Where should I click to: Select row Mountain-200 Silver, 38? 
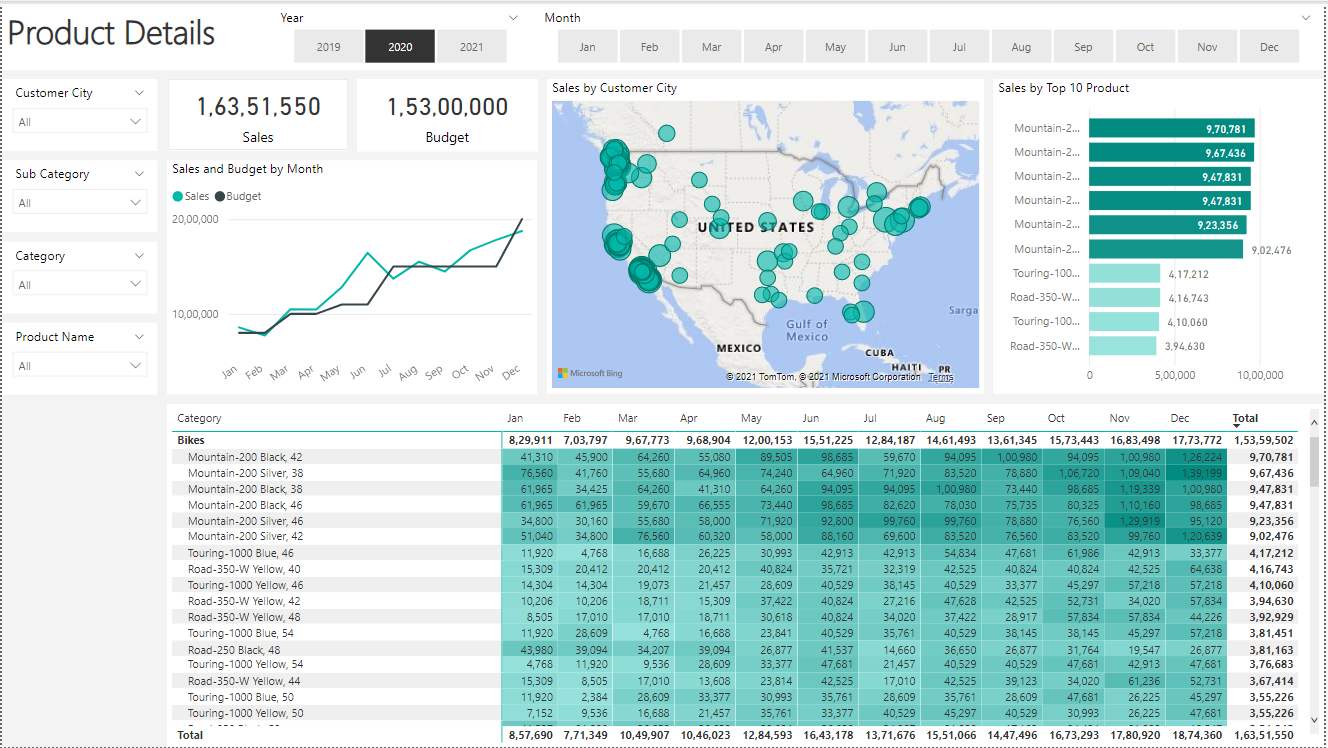245,472
